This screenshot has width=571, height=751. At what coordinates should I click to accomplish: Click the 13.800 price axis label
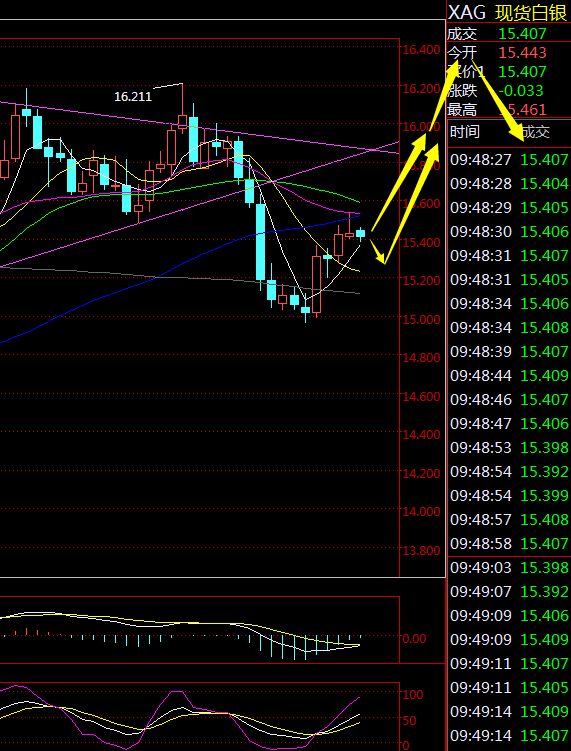[x=421, y=550]
